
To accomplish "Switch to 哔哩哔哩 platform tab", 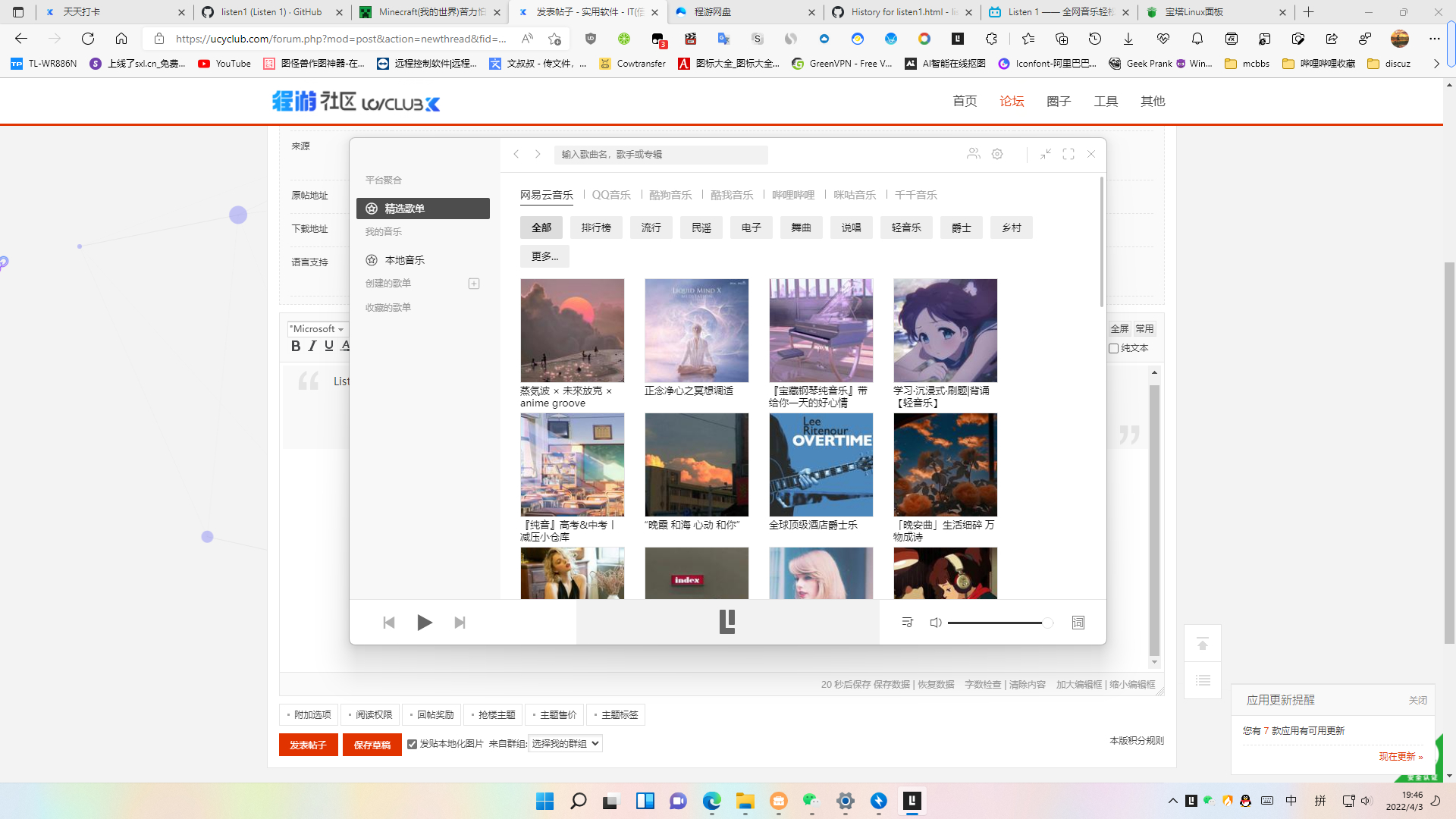I will (793, 195).
